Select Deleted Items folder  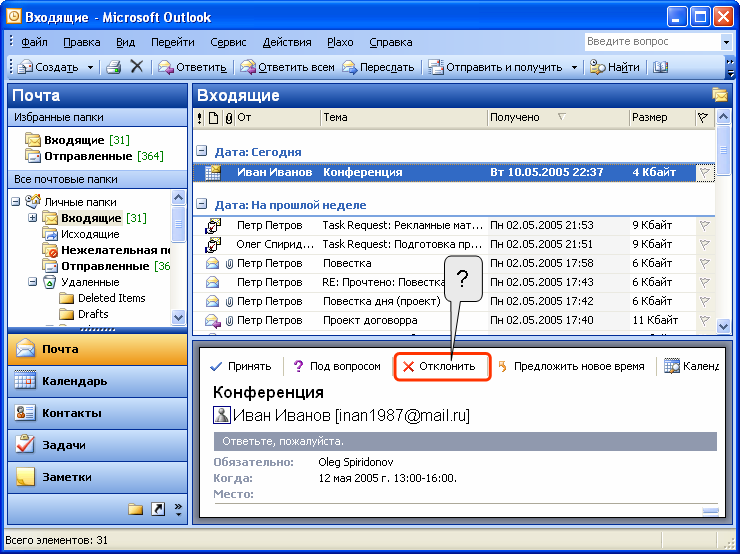[102, 298]
